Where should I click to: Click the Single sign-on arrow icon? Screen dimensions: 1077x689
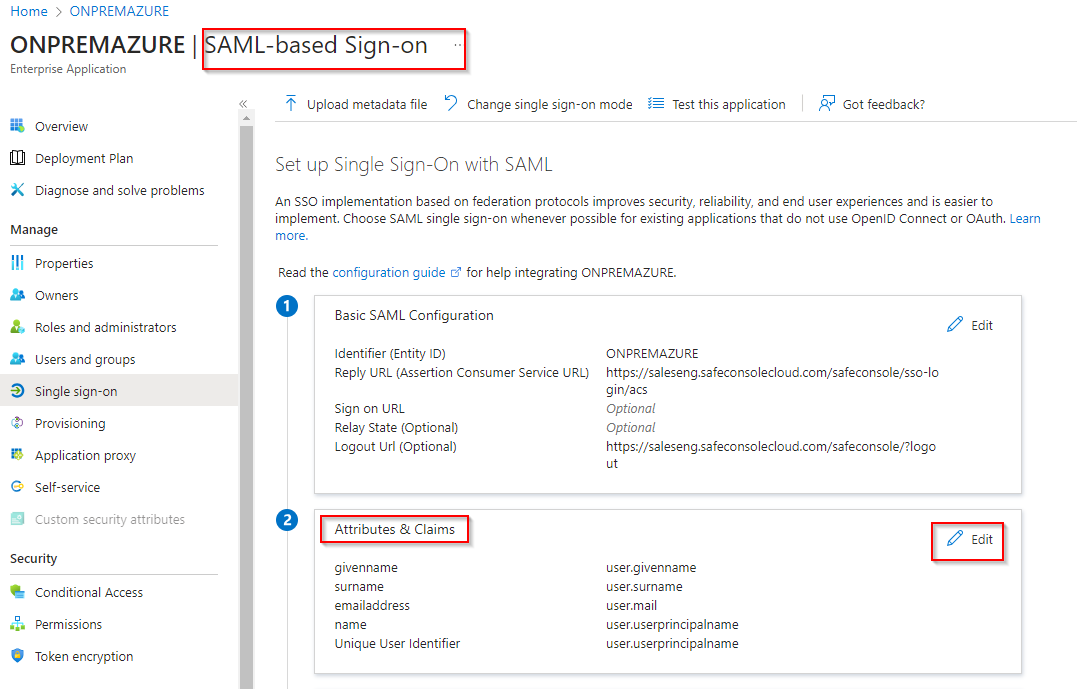pos(17,391)
